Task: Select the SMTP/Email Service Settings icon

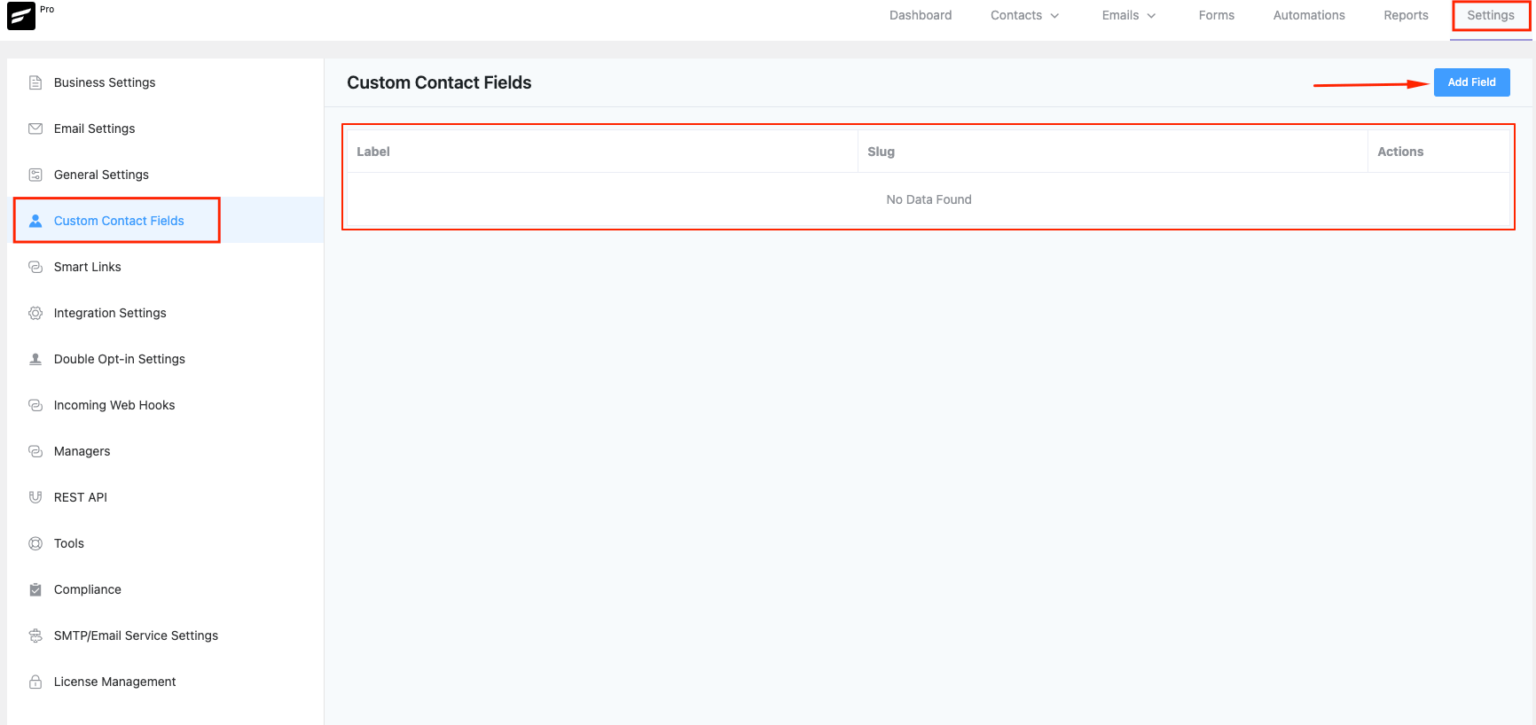Action: pos(35,635)
